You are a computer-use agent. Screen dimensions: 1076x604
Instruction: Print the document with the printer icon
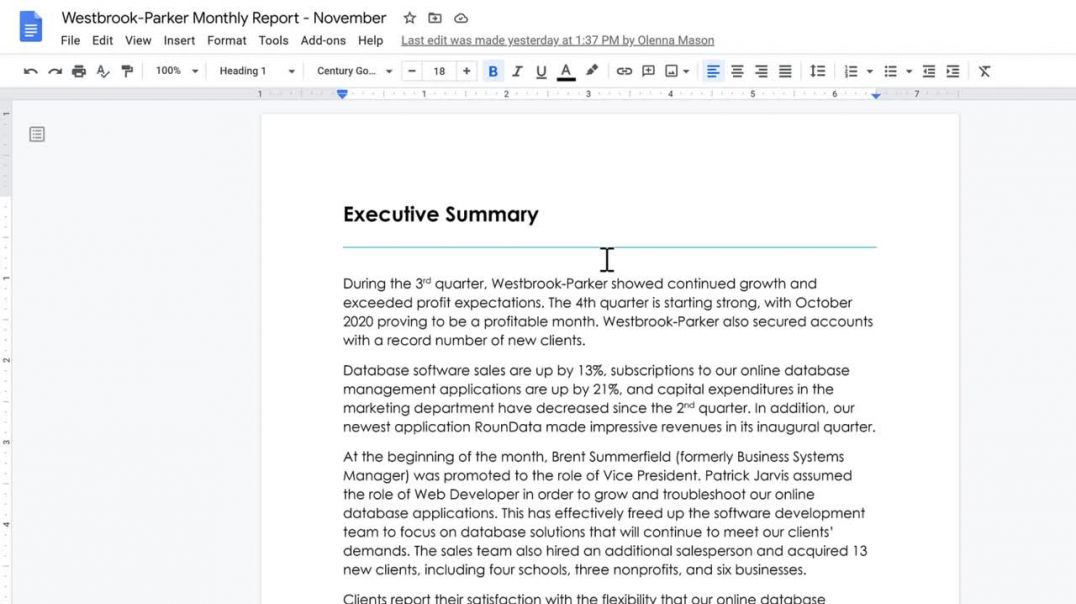pos(79,71)
